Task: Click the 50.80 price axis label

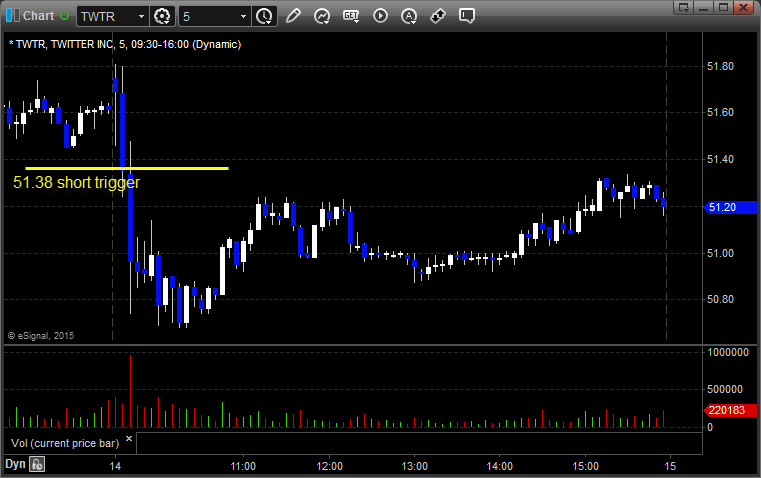Action: coord(720,299)
